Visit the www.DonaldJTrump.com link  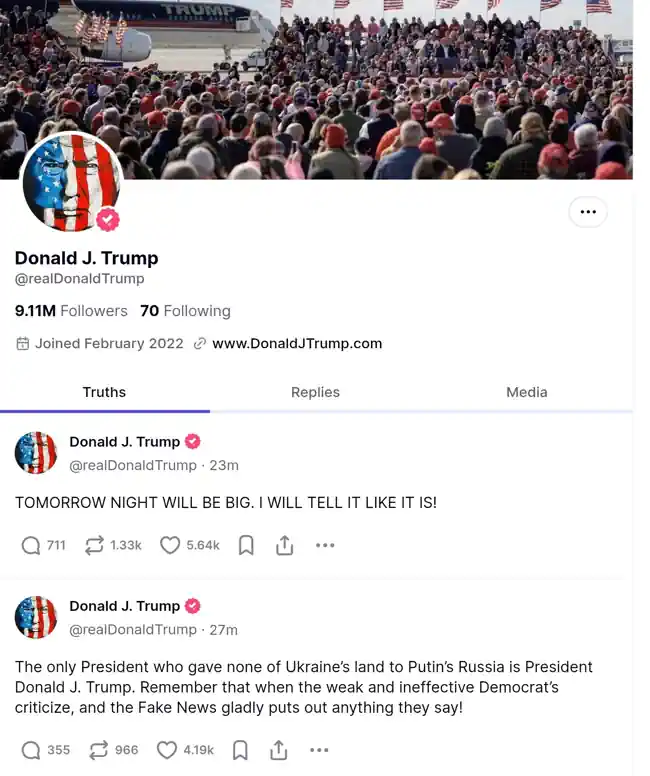[x=297, y=343]
